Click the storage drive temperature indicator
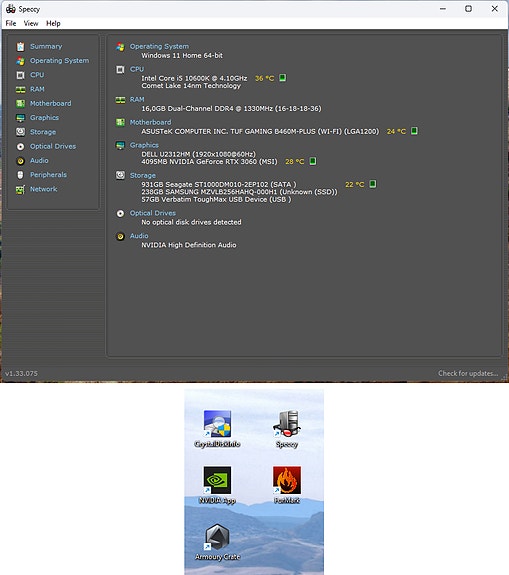This screenshot has height=575, width=509. [372, 184]
